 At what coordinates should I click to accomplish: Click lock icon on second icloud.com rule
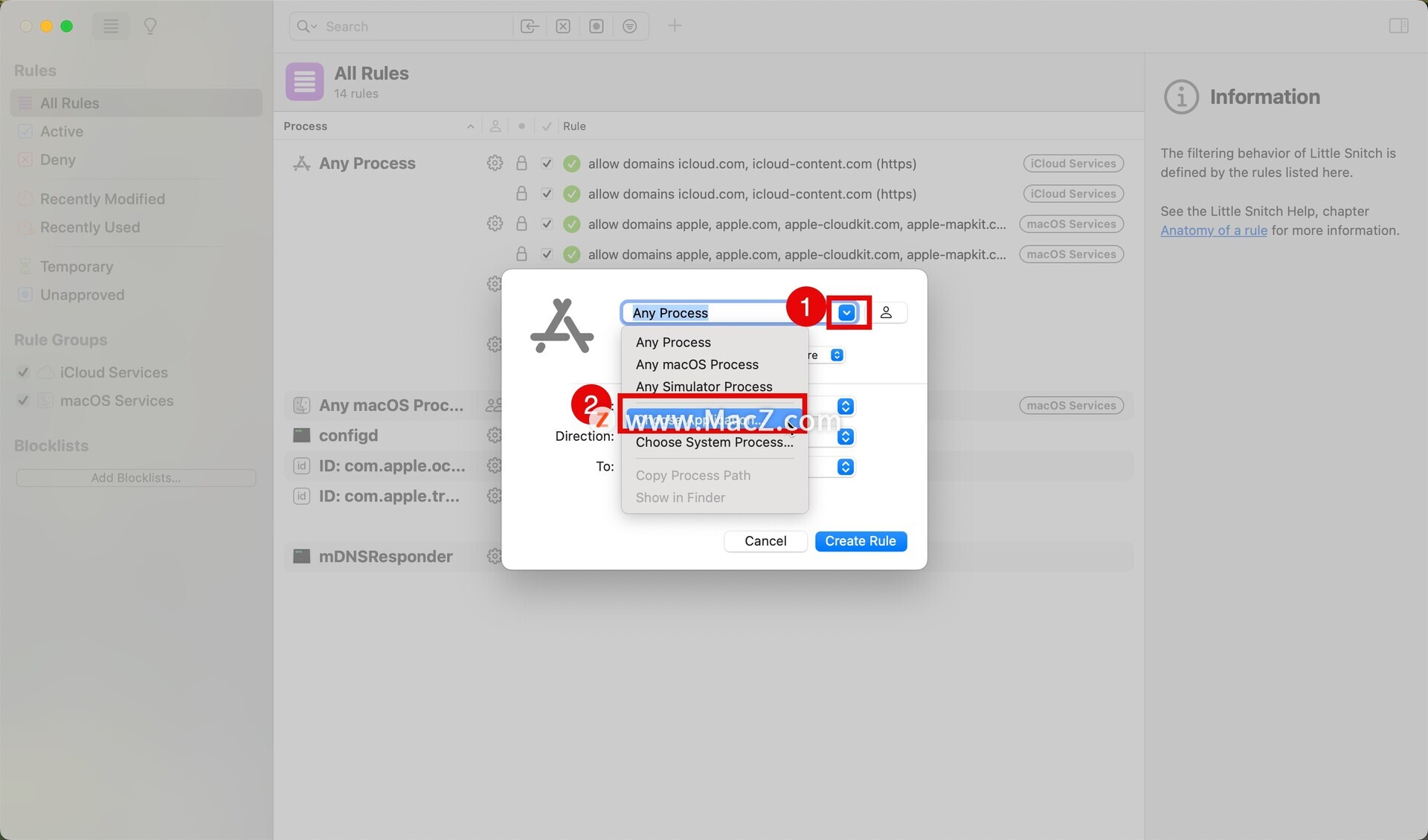pos(521,193)
